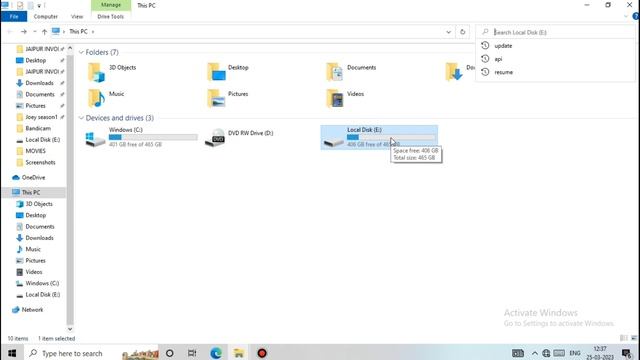This screenshot has width=640, height=360.
Task: Collapse the Devices and drives (3) group
Action: pos(81,118)
